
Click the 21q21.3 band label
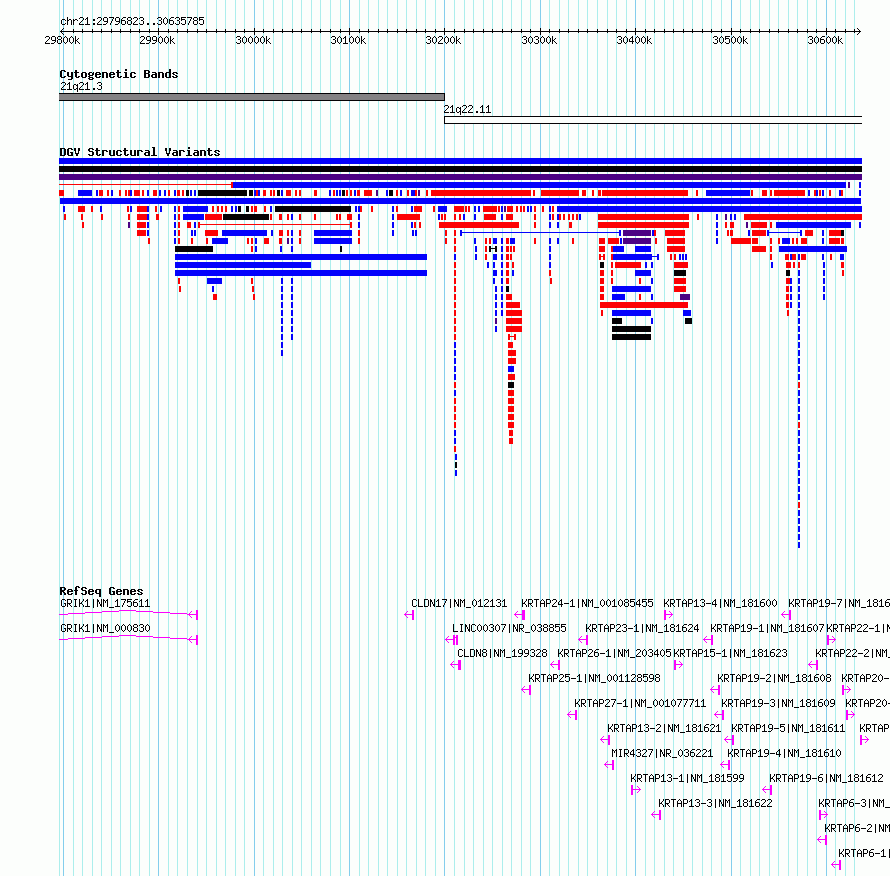[81, 86]
